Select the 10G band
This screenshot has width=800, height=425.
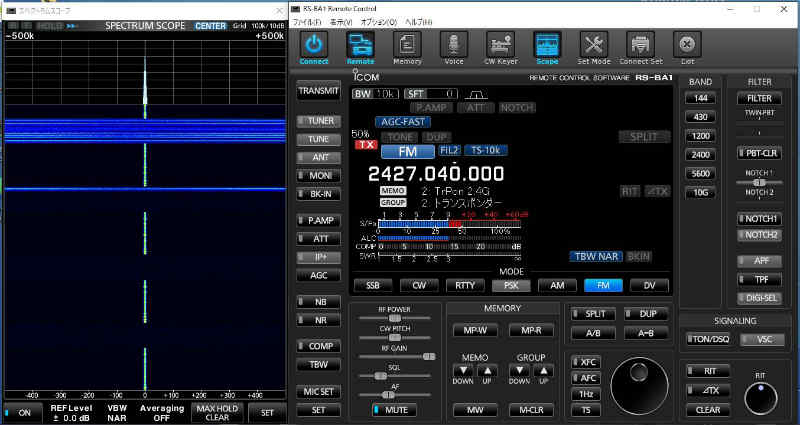(x=700, y=192)
